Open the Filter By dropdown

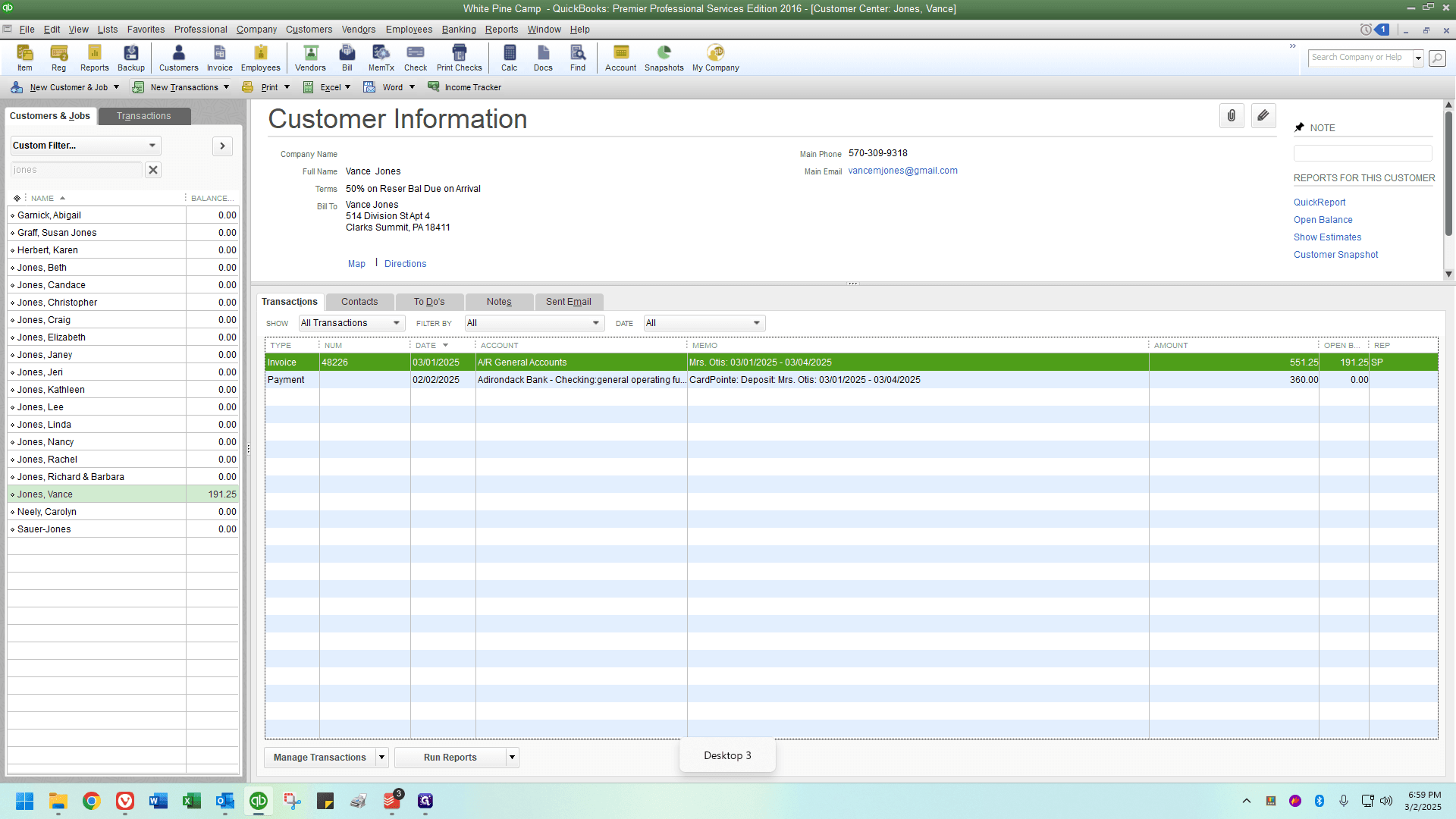tap(534, 323)
